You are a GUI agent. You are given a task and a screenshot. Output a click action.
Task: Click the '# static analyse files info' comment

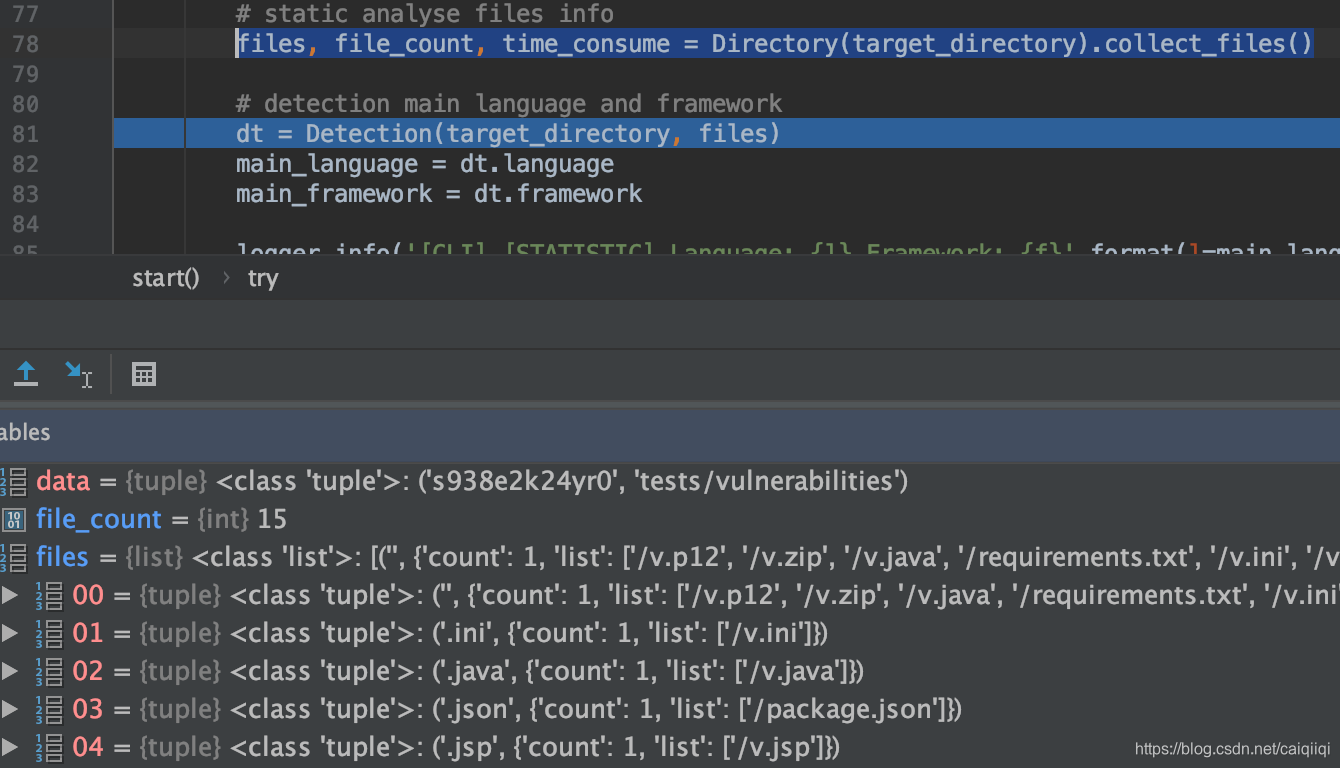point(425,14)
